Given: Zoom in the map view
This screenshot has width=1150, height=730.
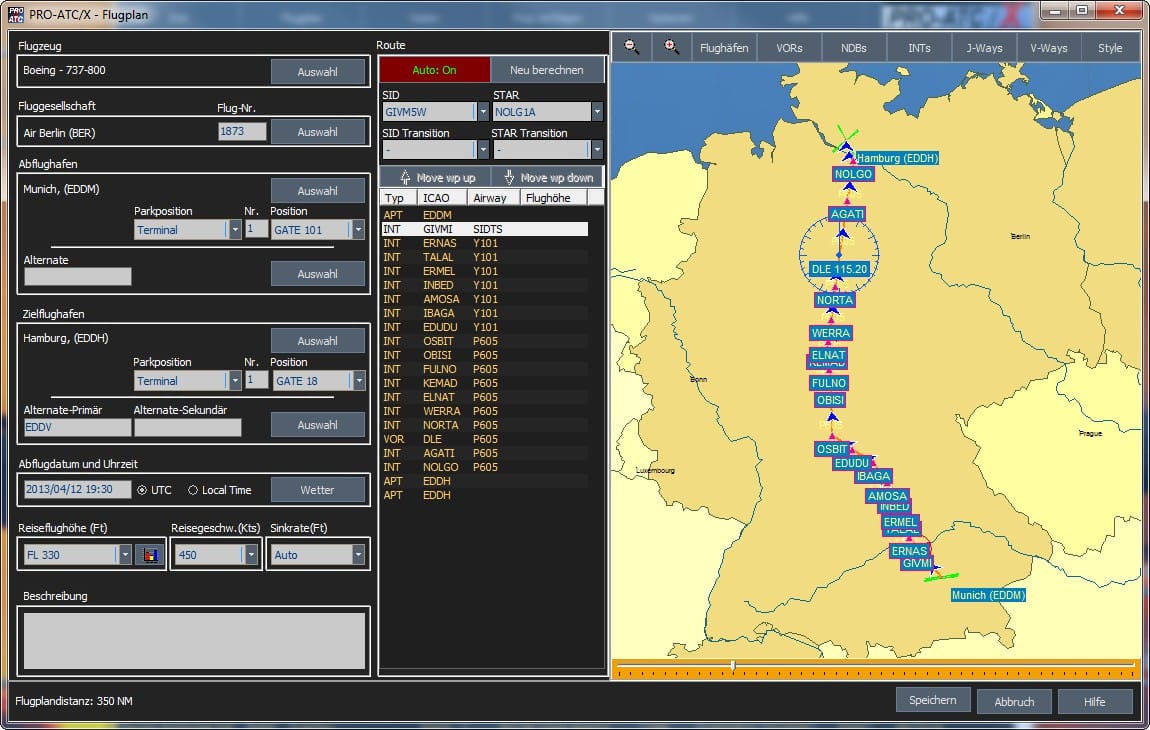Looking at the screenshot, I should pos(672,47).
